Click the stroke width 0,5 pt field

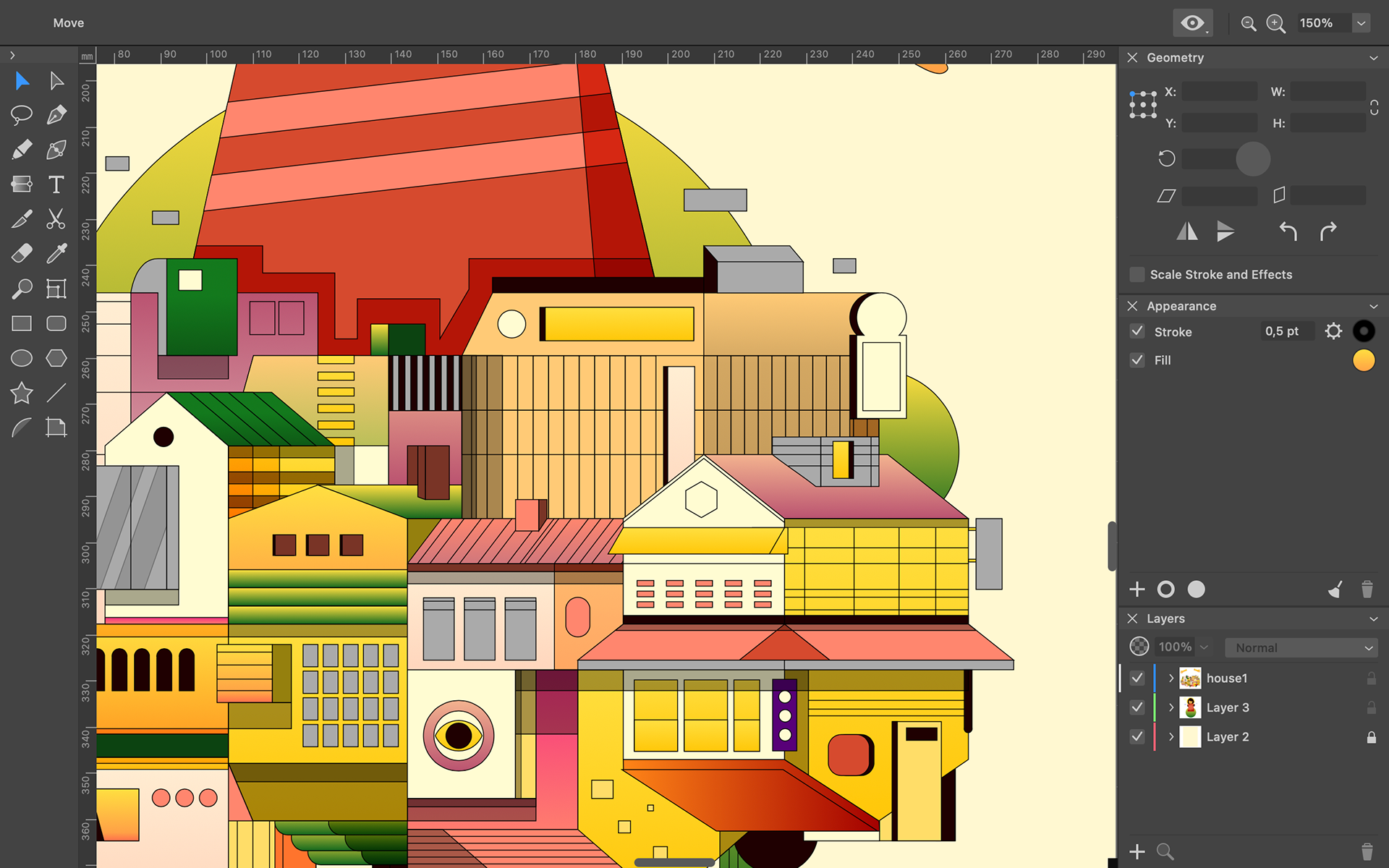point(1288,331)
